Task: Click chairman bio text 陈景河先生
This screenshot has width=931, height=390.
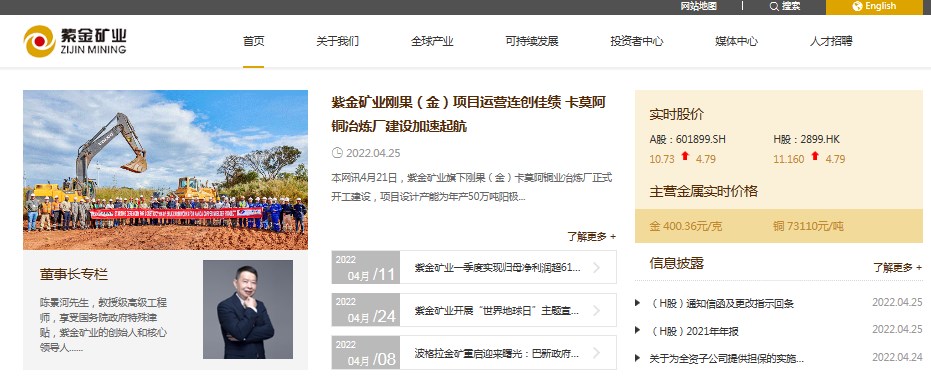Action: 103,325
